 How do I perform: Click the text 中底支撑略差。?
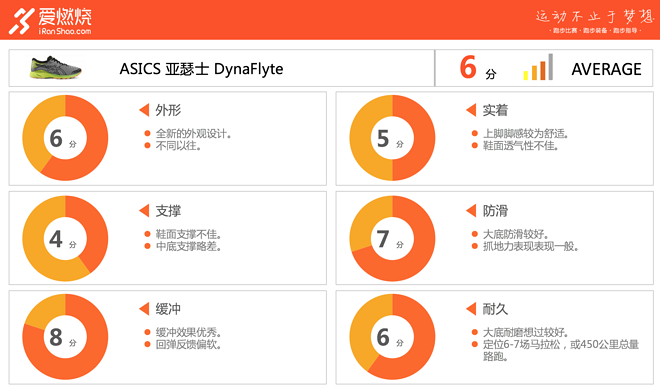188,246
